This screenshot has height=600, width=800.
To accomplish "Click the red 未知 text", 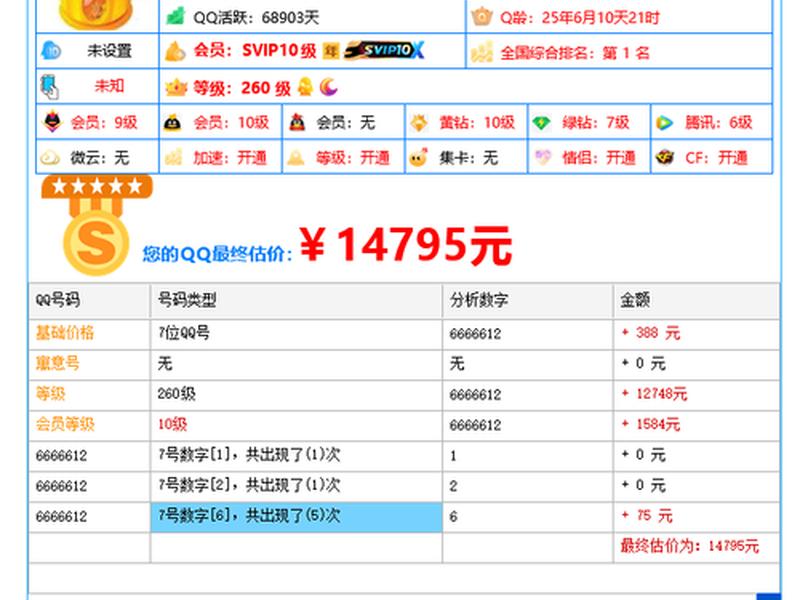I will coord(110,86).
